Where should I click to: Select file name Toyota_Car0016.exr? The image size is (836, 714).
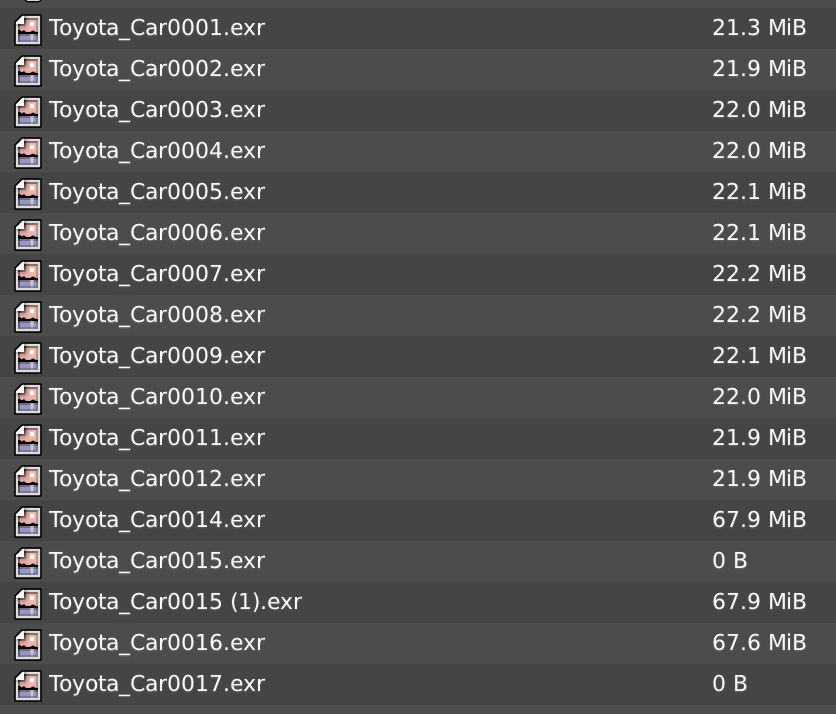point(157,644)
